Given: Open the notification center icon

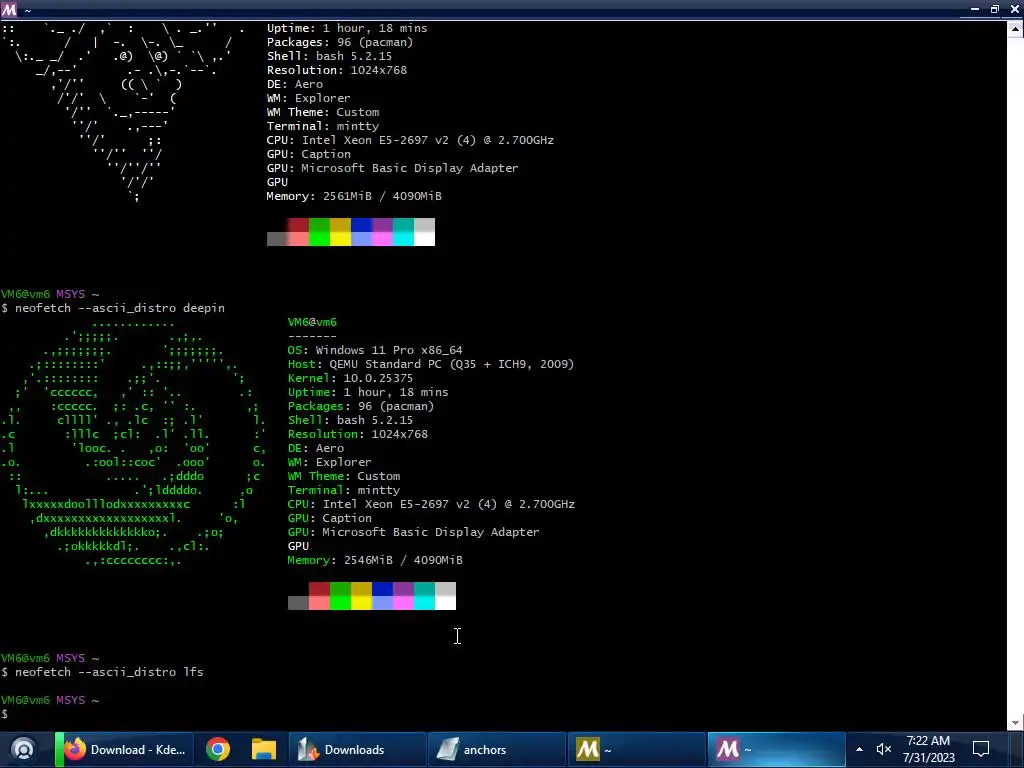Looking at the screenshot, I should coord(981,749).
